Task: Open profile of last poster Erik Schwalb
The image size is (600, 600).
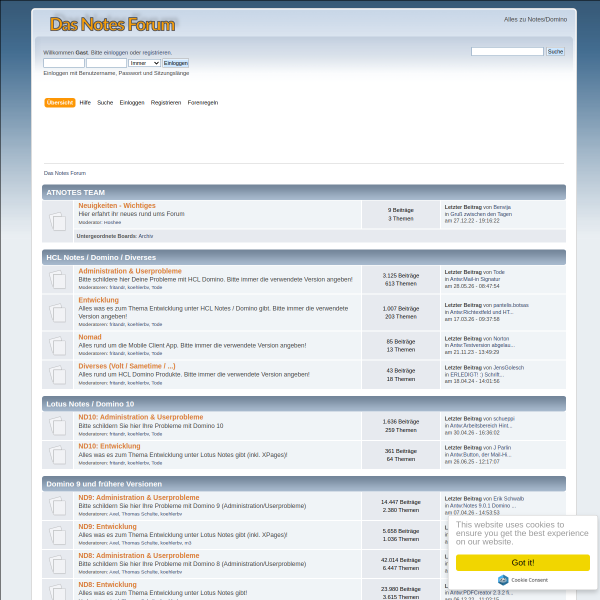Action: (x=509, y=499)
